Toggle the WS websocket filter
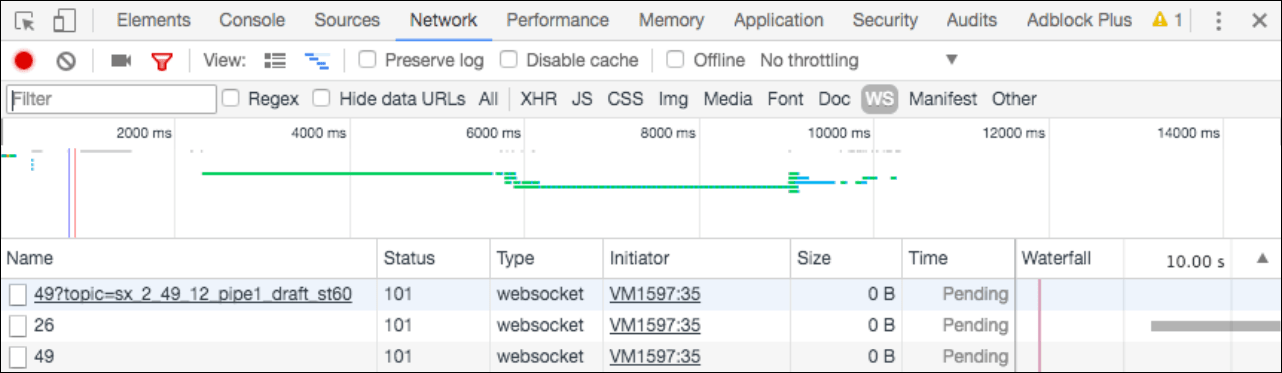1282x373 pixels. (880, 99)
